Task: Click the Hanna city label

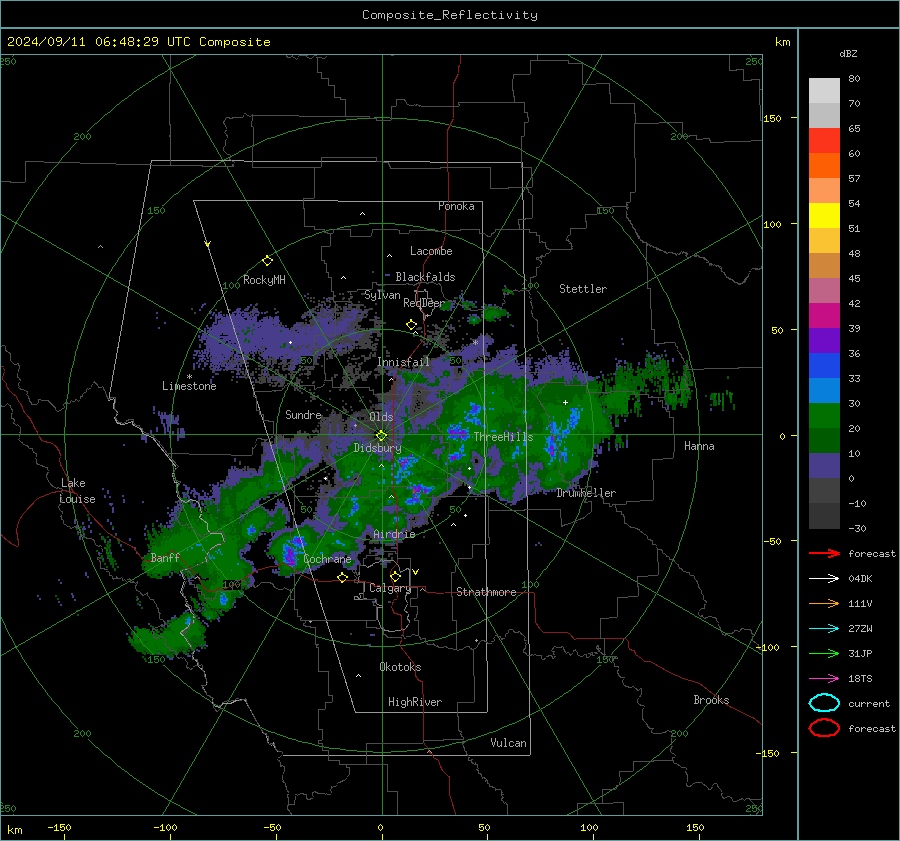Action: 699,446
